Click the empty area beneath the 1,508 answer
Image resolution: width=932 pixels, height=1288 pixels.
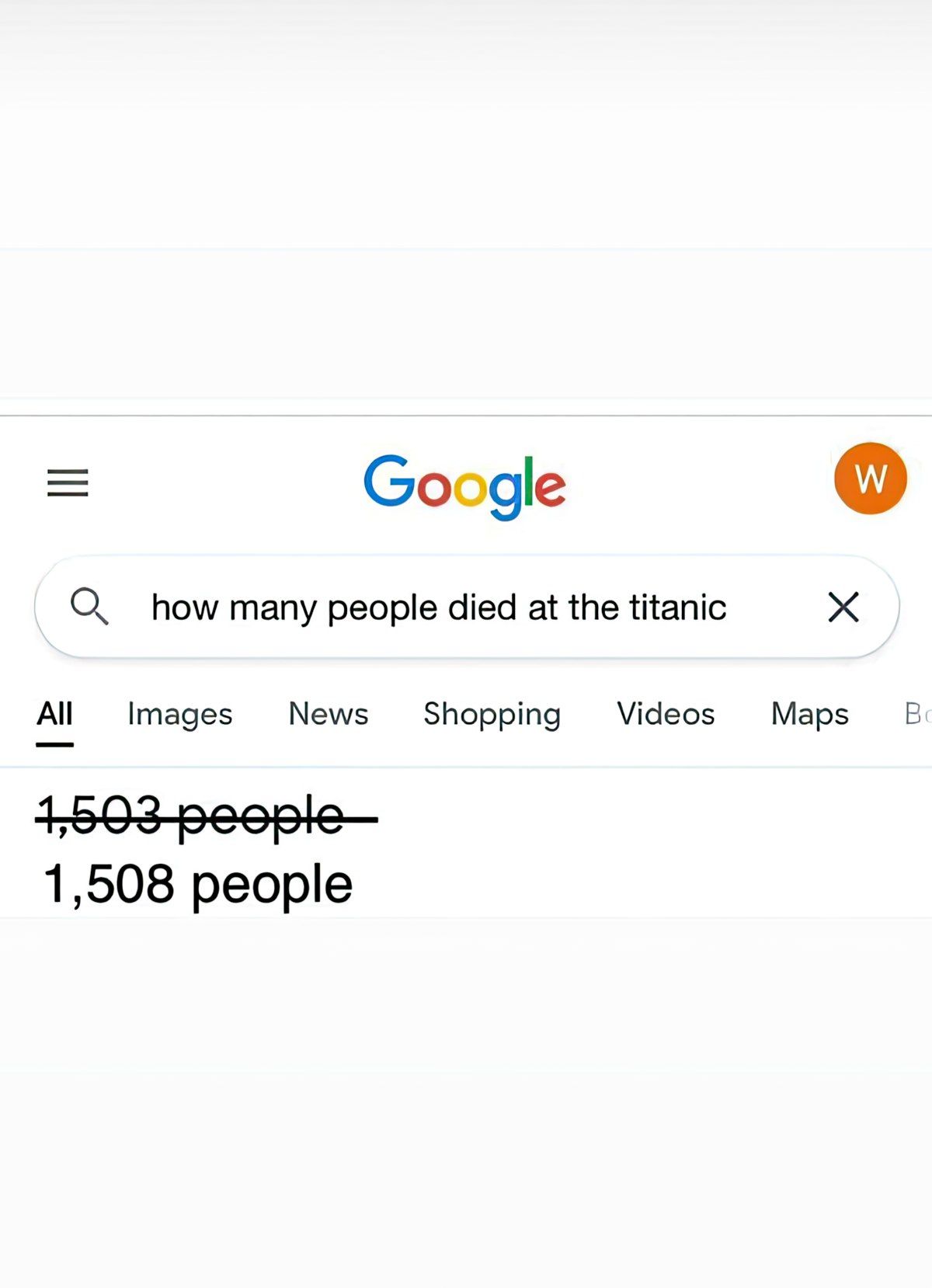click(466, 1088)
